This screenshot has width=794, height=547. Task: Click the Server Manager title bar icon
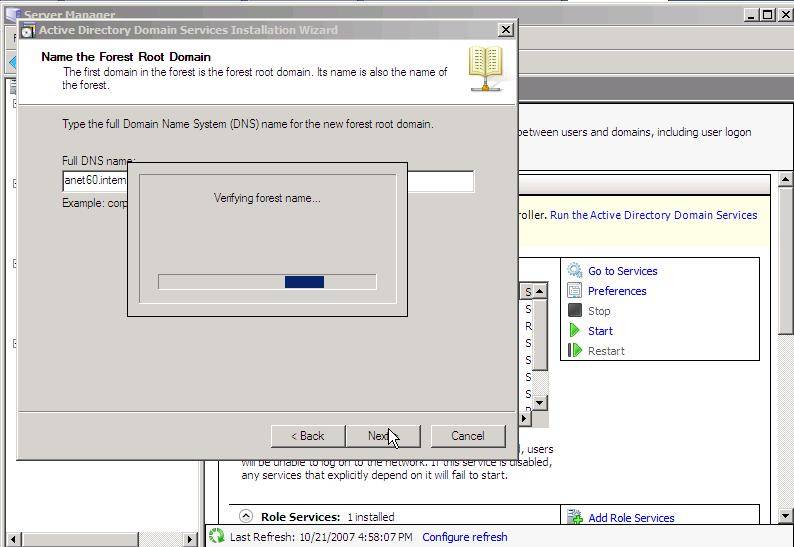tap(14, 14)
